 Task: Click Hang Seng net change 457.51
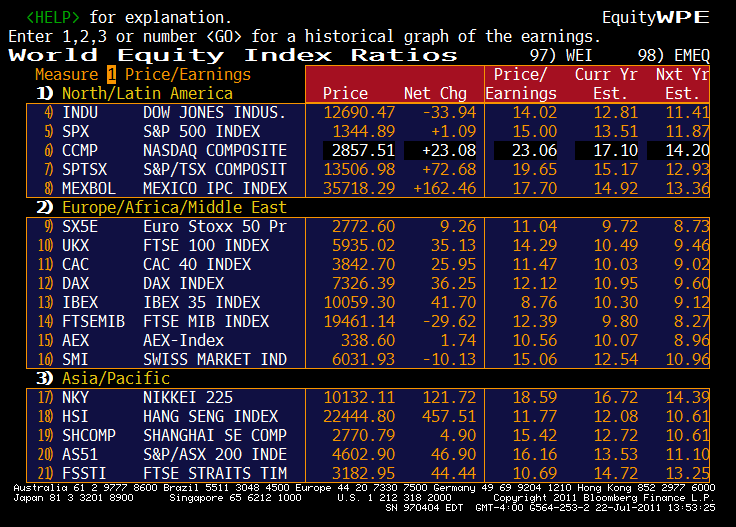pyautogui.click(x=449, y=416)
